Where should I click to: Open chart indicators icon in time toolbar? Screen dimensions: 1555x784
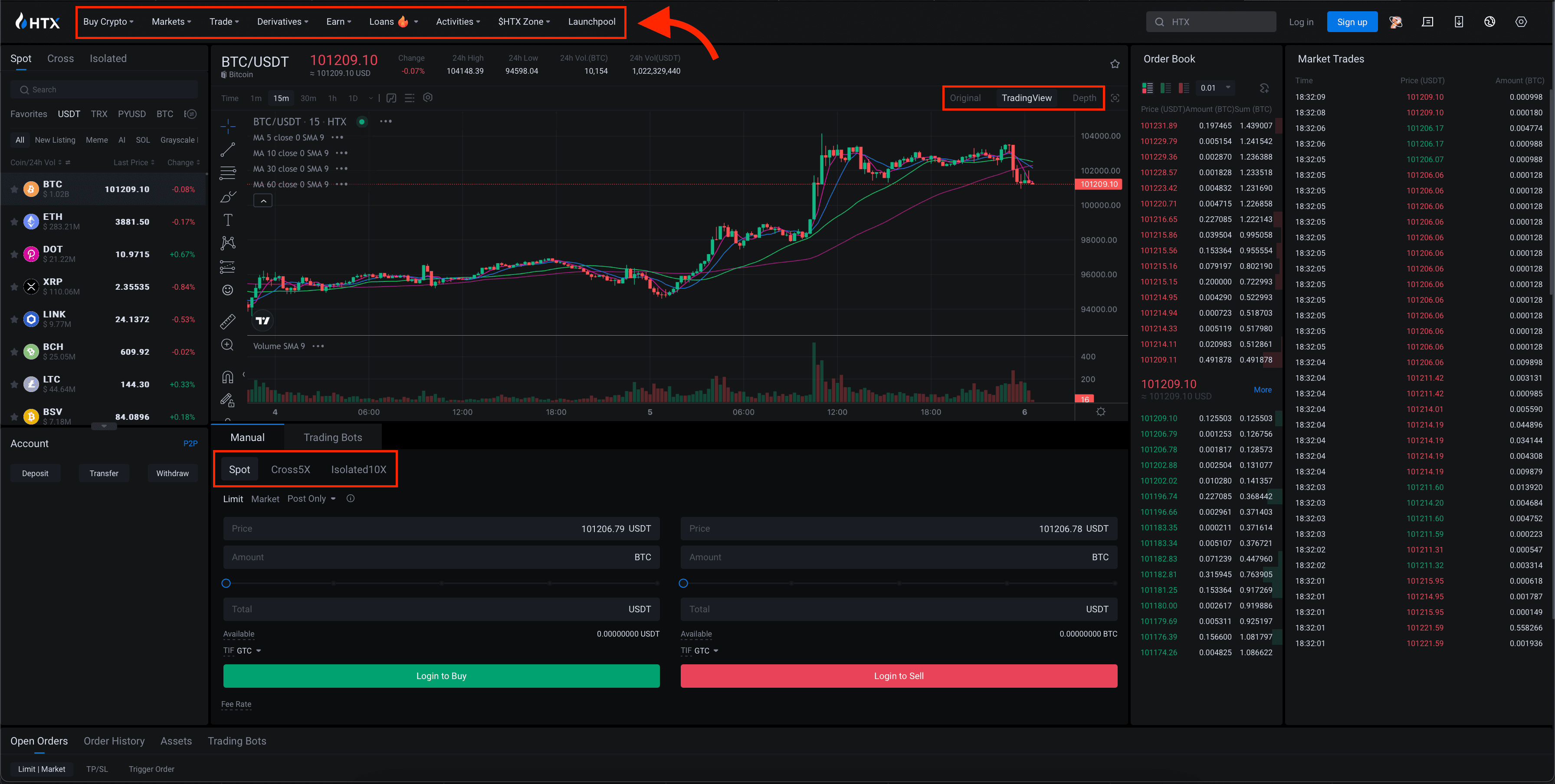tap(391, 98)
